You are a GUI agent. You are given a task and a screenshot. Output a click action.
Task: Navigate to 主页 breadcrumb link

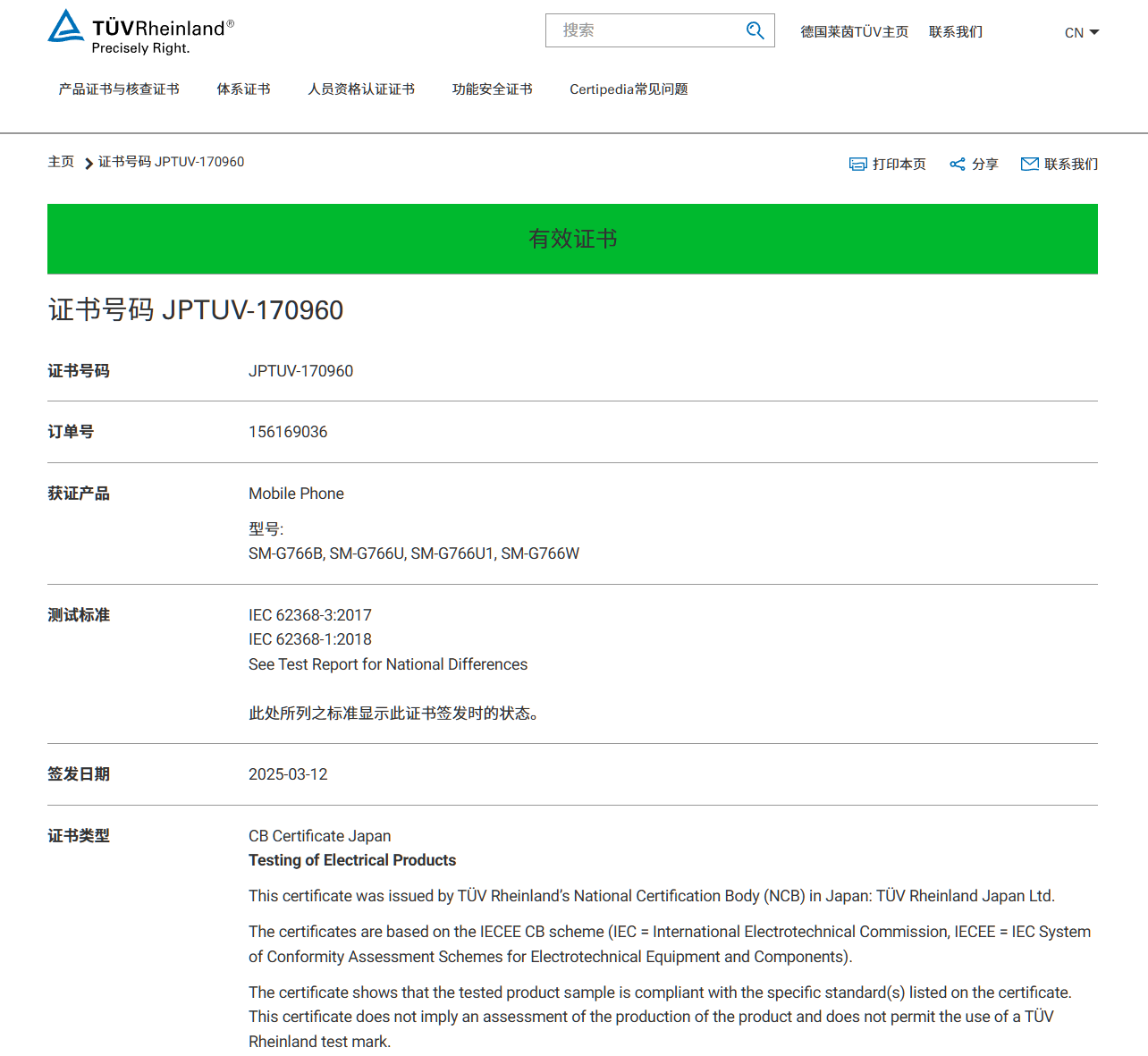point(61,162)
